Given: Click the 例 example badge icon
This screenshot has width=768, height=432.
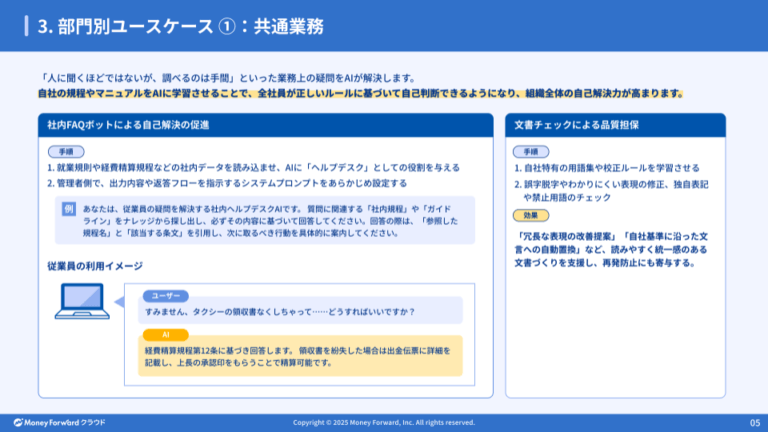Looking at the screenshot, I should pyautogui.click(x=69, y=209).
